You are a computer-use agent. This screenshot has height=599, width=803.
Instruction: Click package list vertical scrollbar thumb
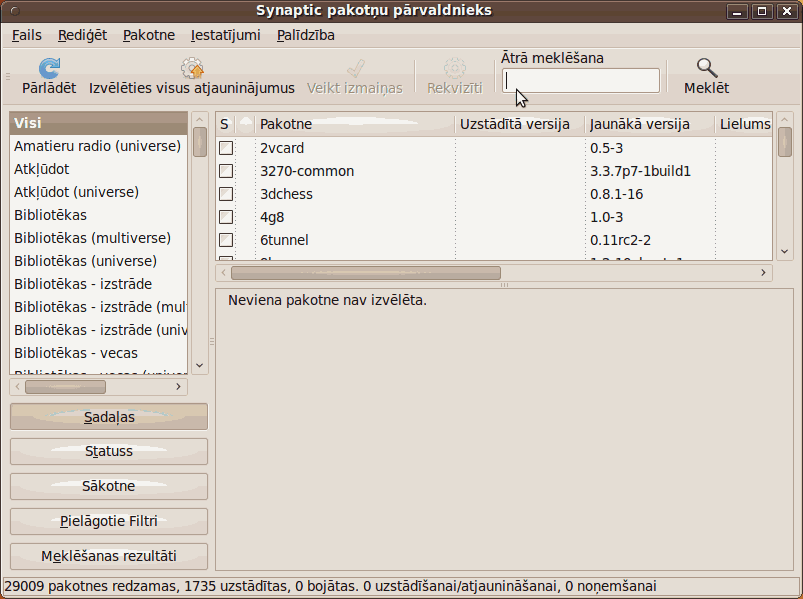[x=785, y=142]
